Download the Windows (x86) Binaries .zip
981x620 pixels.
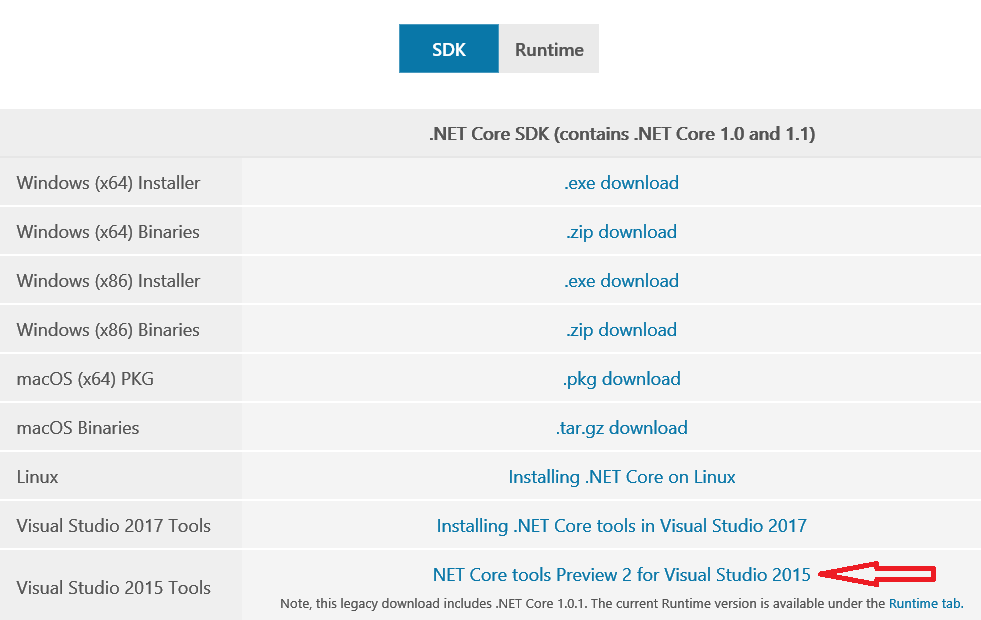tap(621, 330)
